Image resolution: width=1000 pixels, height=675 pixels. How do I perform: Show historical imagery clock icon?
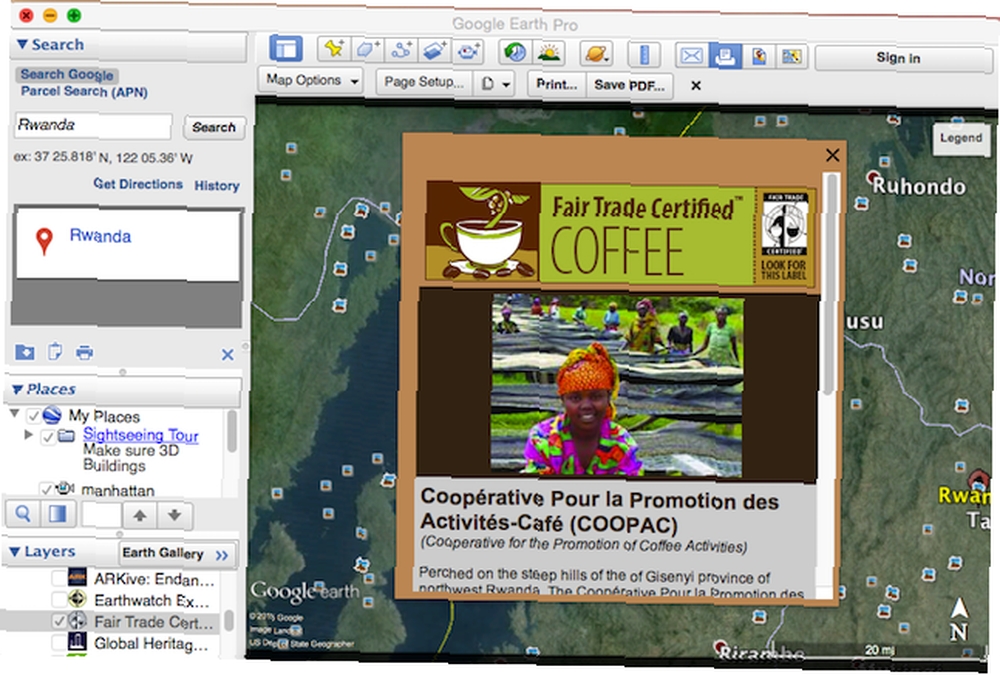(515, 52)
